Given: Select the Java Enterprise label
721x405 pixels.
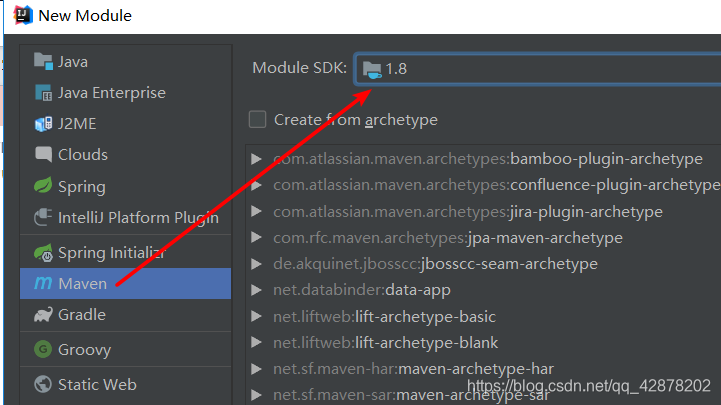Looking at the screenshot, I should [112, 93].
